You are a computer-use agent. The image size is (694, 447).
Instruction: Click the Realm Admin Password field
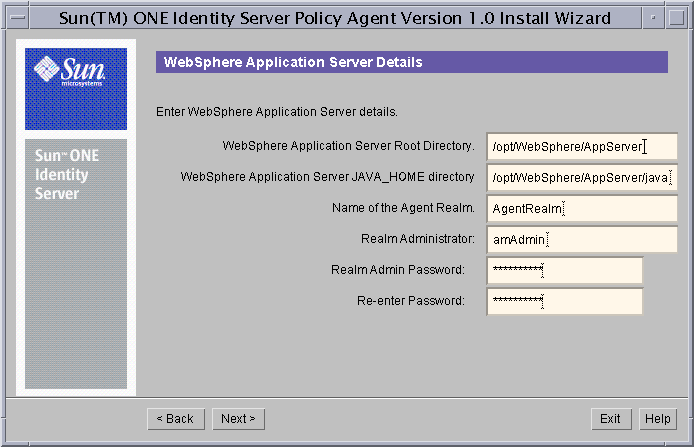pos(565,270)
